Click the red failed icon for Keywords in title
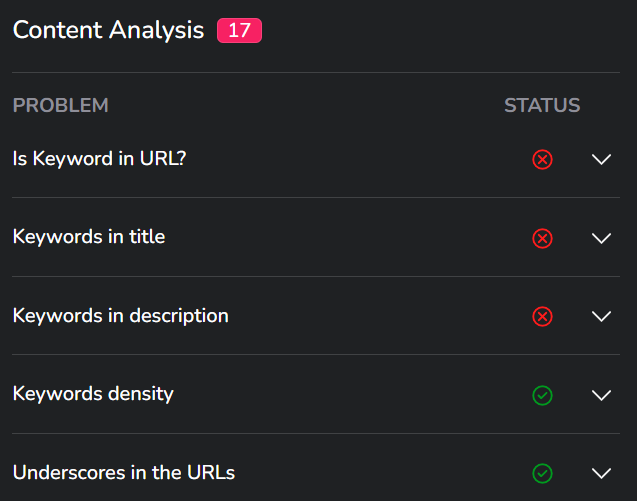 tap(542, 238)
